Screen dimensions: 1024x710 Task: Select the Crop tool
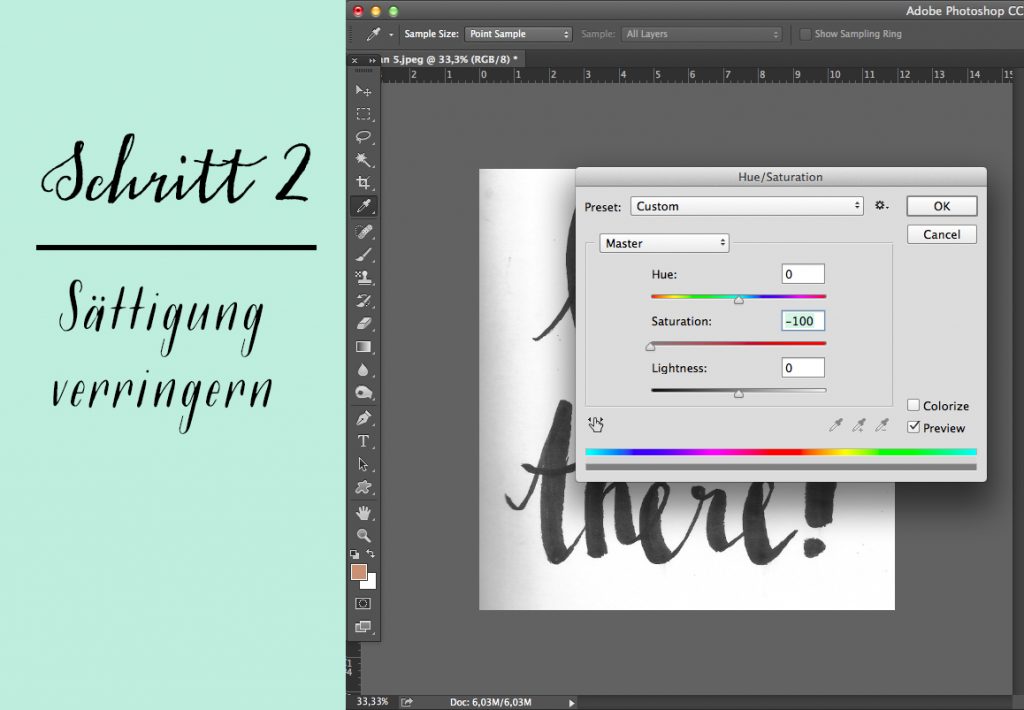tap(363, 183)
